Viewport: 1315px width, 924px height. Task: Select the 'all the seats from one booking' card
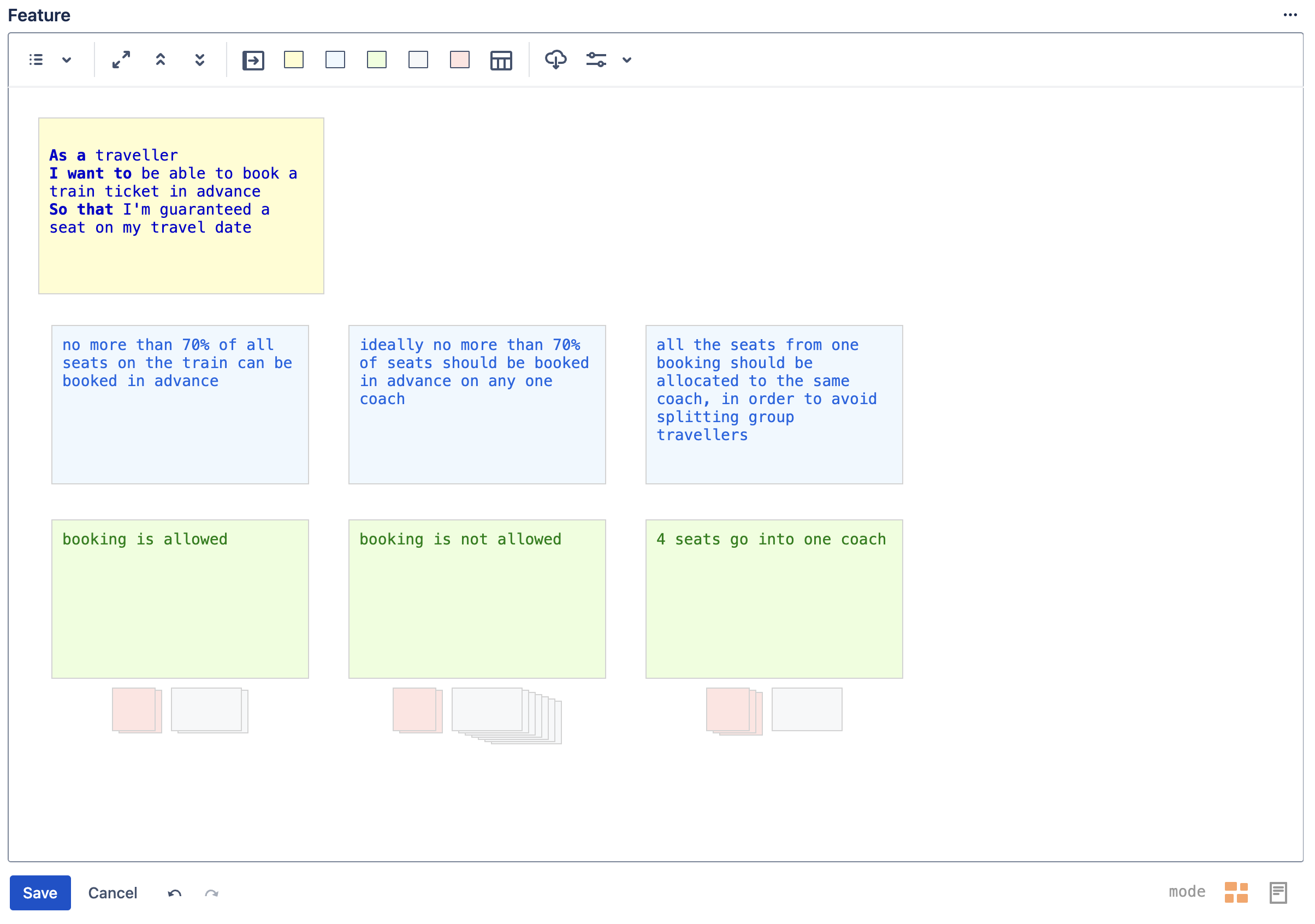774,405
